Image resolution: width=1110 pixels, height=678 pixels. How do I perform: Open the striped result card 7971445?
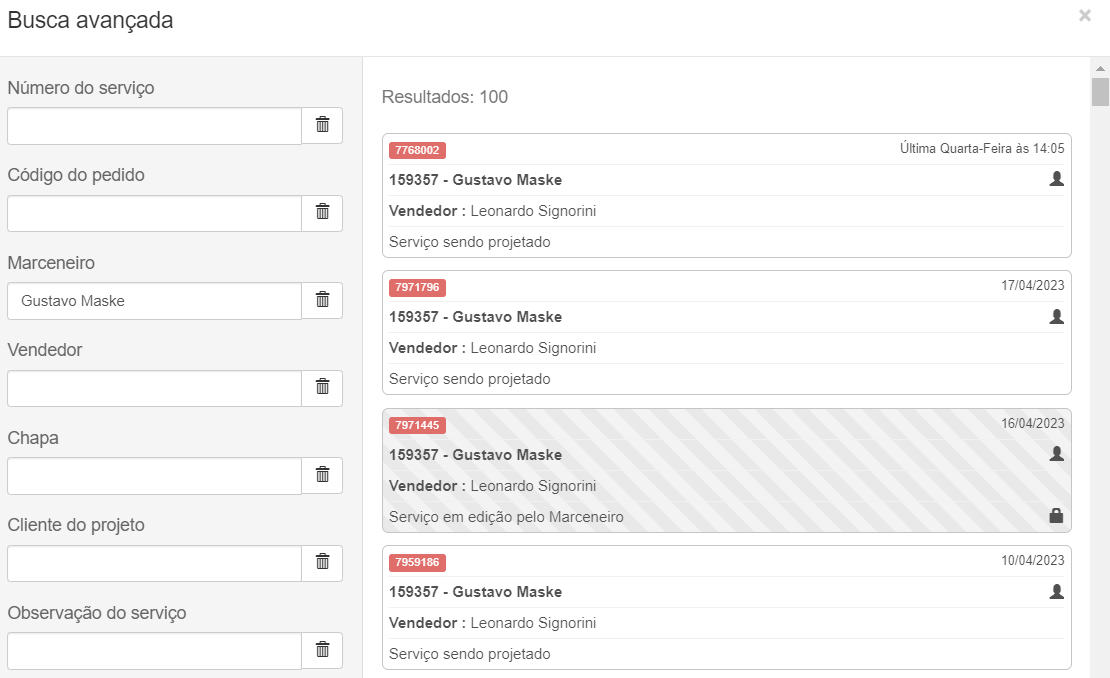(x=726, y=470)
